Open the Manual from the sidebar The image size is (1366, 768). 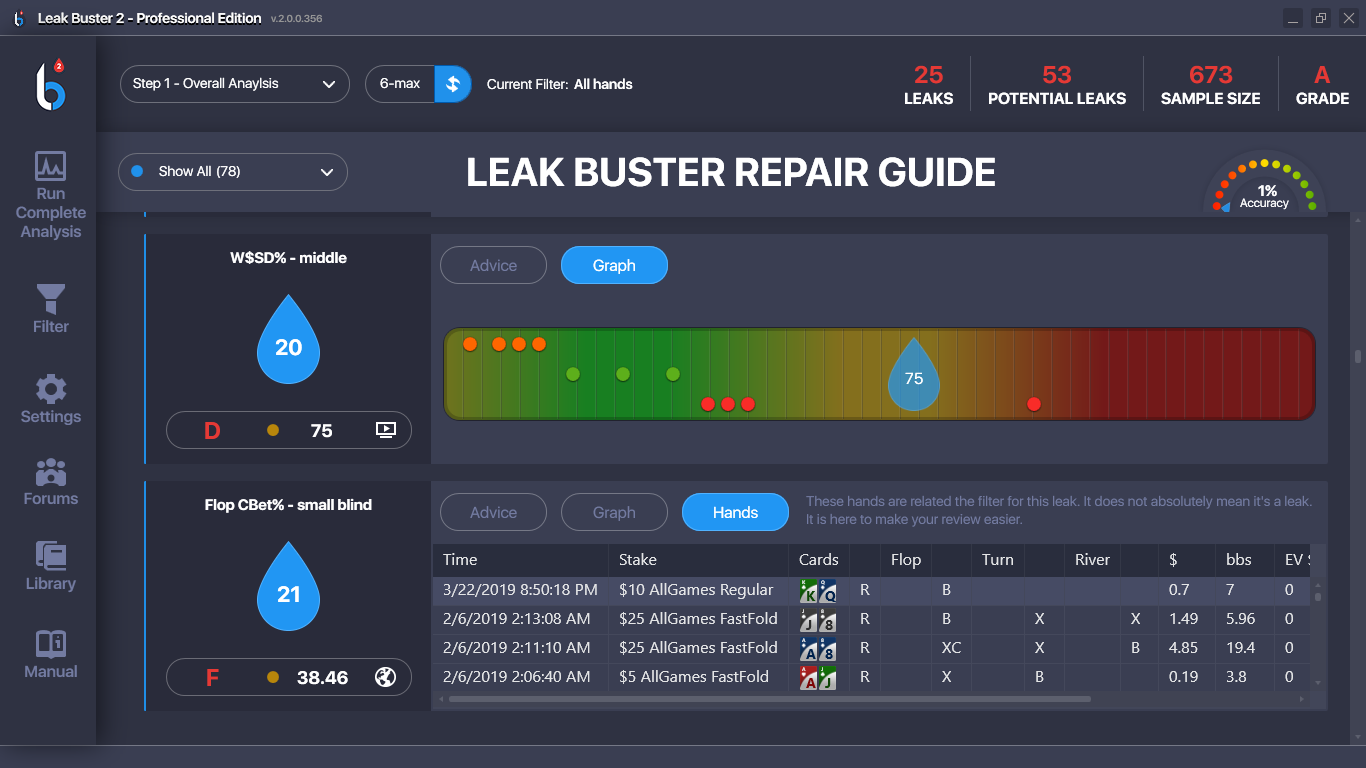point(50,653)
